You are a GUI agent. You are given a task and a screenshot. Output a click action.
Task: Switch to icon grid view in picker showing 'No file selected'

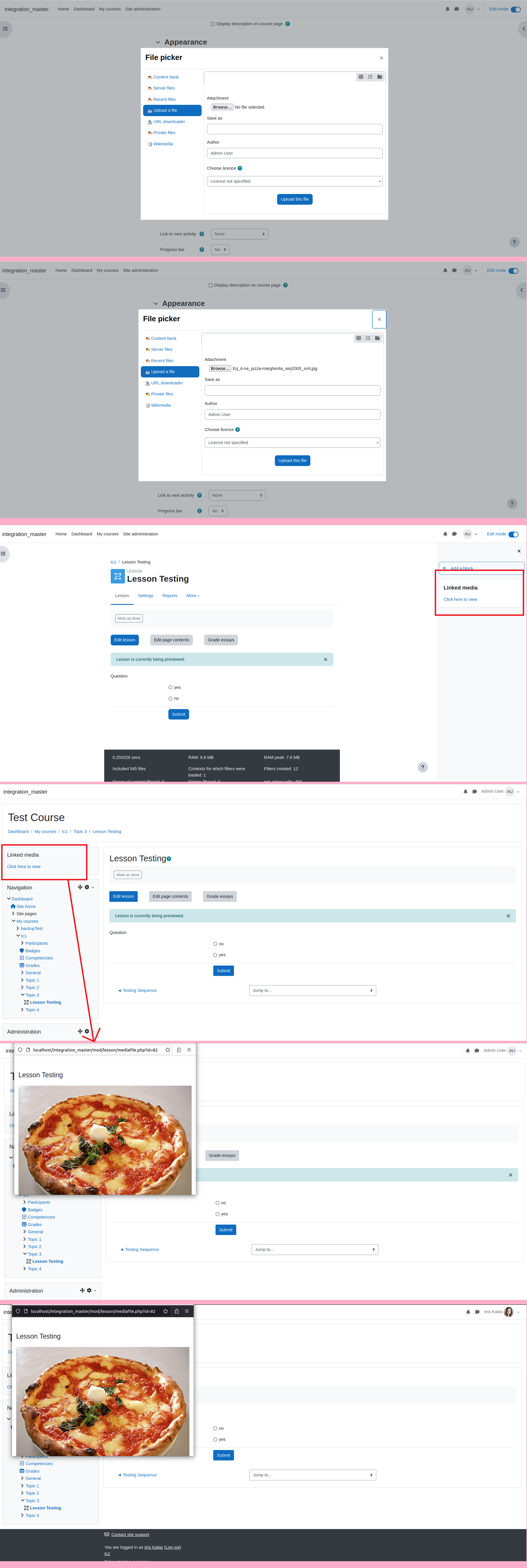click(361, 77)
